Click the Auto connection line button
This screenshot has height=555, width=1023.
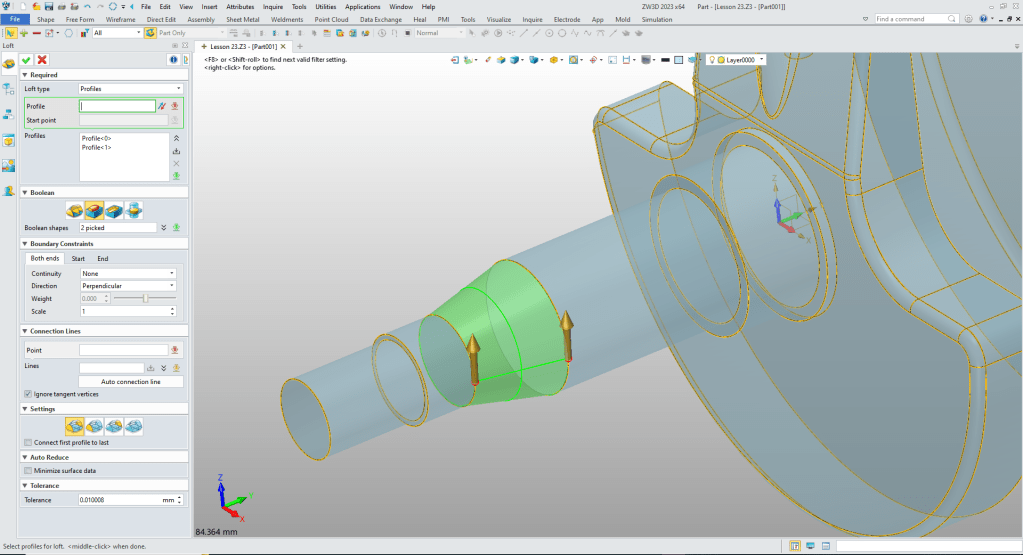click(x=131, y=382)
